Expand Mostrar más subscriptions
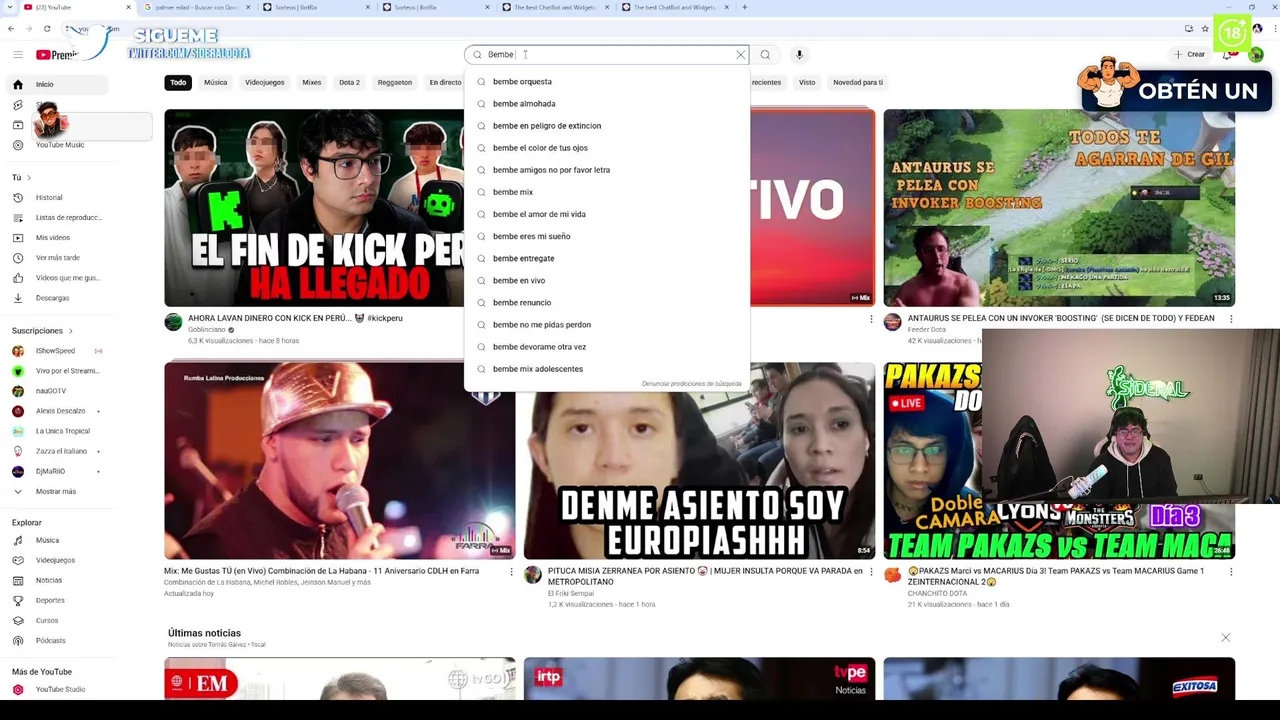The height and width of the screenshot is (720, 1280). (x=55, y=491)
